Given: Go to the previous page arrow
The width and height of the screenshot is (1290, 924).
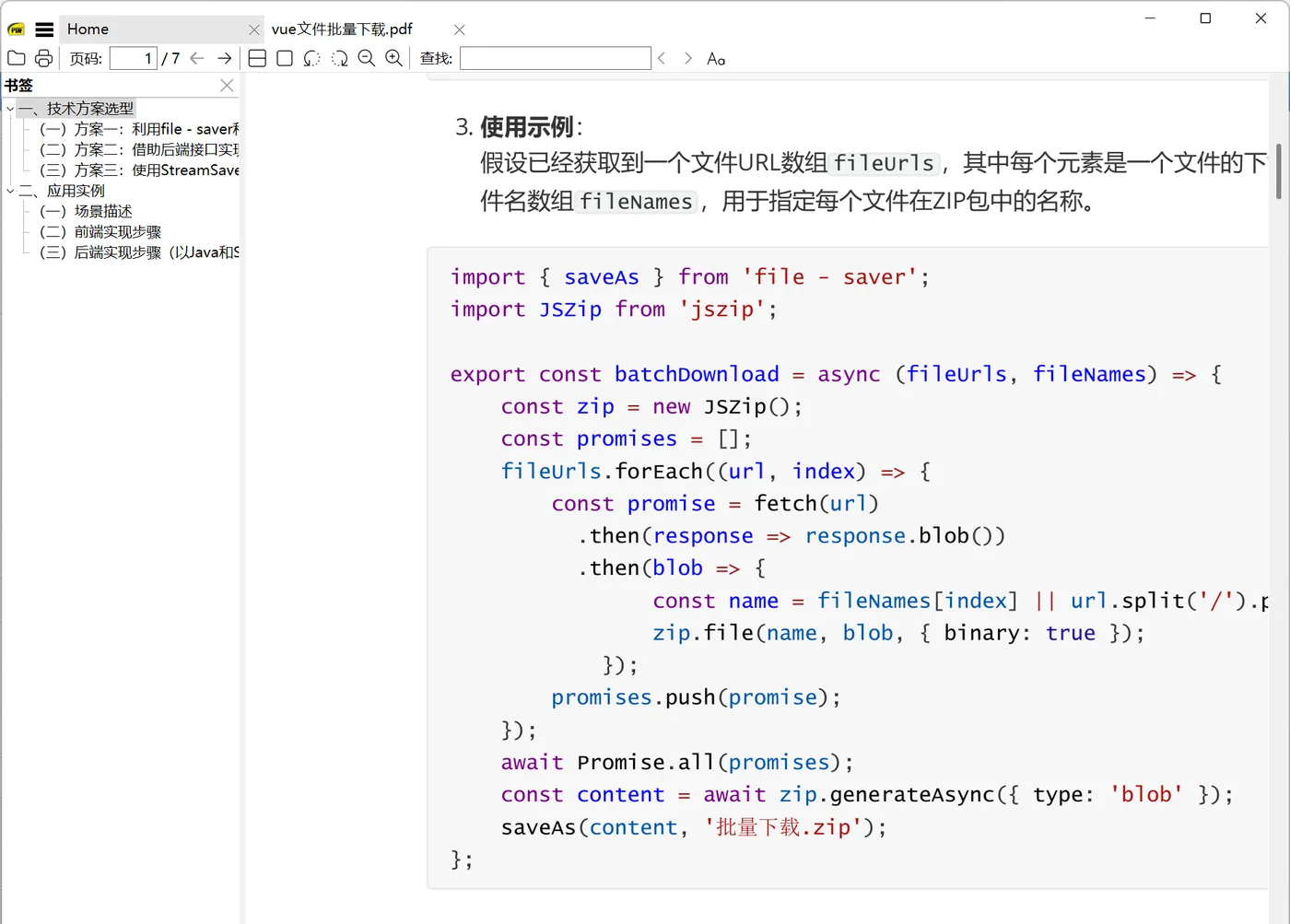Looking at the screenshot, I should (x=197, y=58).
